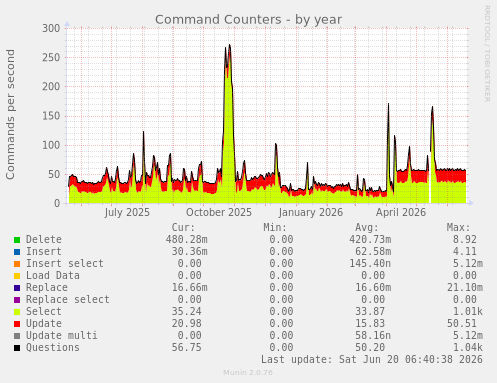Click Insert current value 30.36m
This screenshot has height=383, width=497.
190,251
